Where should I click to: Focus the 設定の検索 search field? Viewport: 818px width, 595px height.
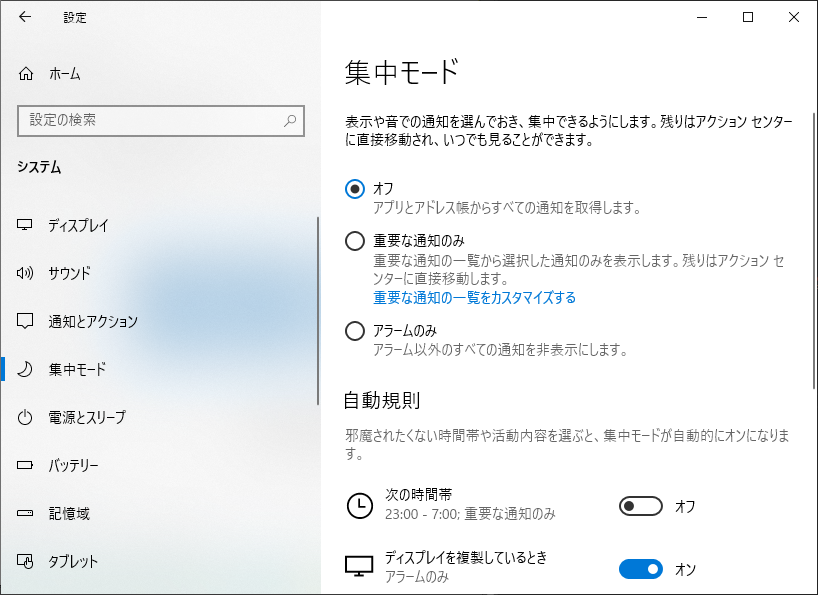(161, 121)
